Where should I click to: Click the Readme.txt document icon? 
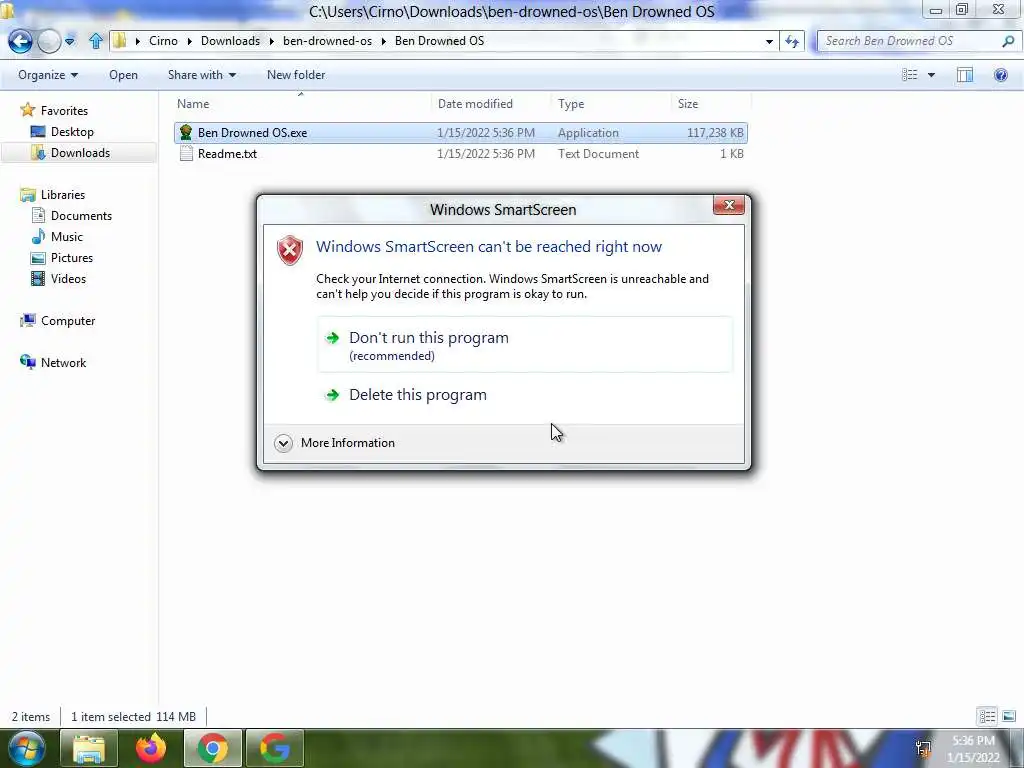[186, 153]
